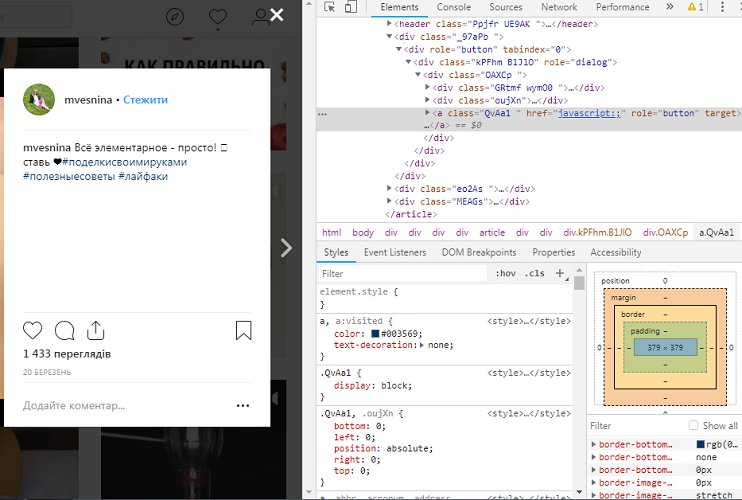Image resolution: width=742 pixels, height=500 pixels.
Task: Open hashtag #полезныесоветы
Action: point(69,176)
